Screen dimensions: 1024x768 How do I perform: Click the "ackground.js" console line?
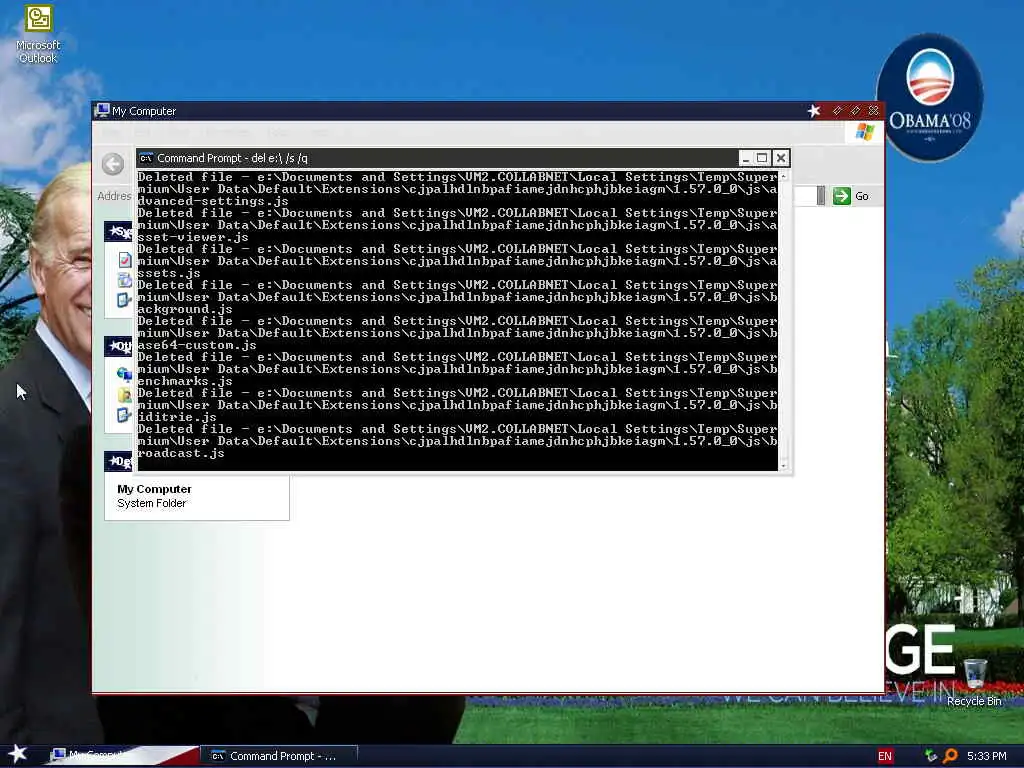185,309
